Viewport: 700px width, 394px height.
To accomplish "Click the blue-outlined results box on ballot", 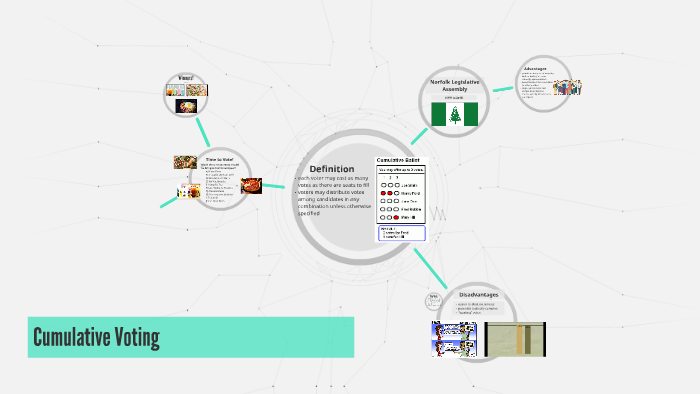I will tap(402, 233).
